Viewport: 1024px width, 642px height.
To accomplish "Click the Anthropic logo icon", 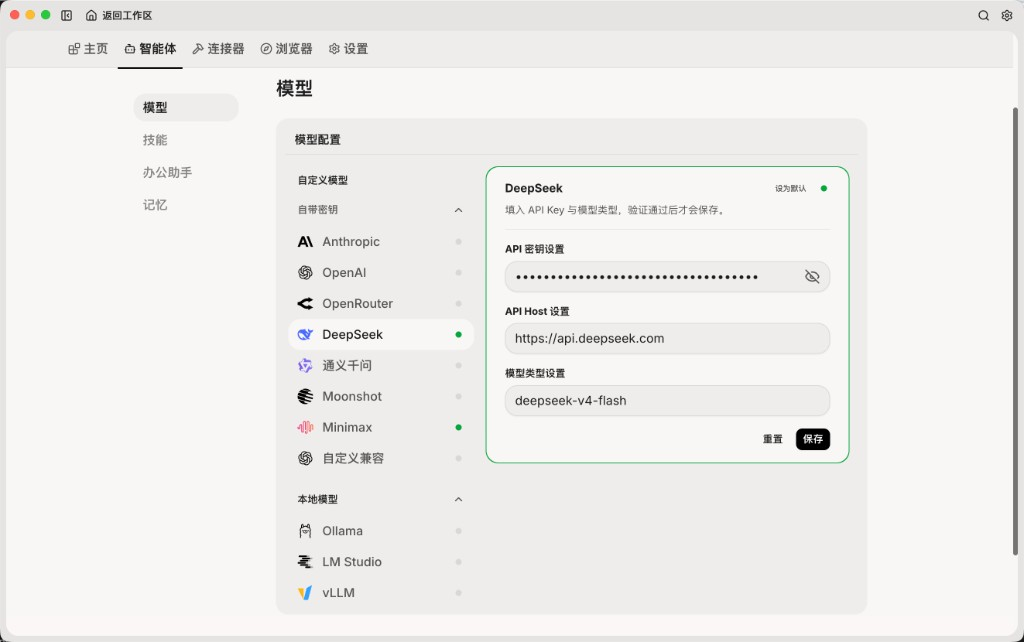I will pyautogui.click(x=305, y=242).
